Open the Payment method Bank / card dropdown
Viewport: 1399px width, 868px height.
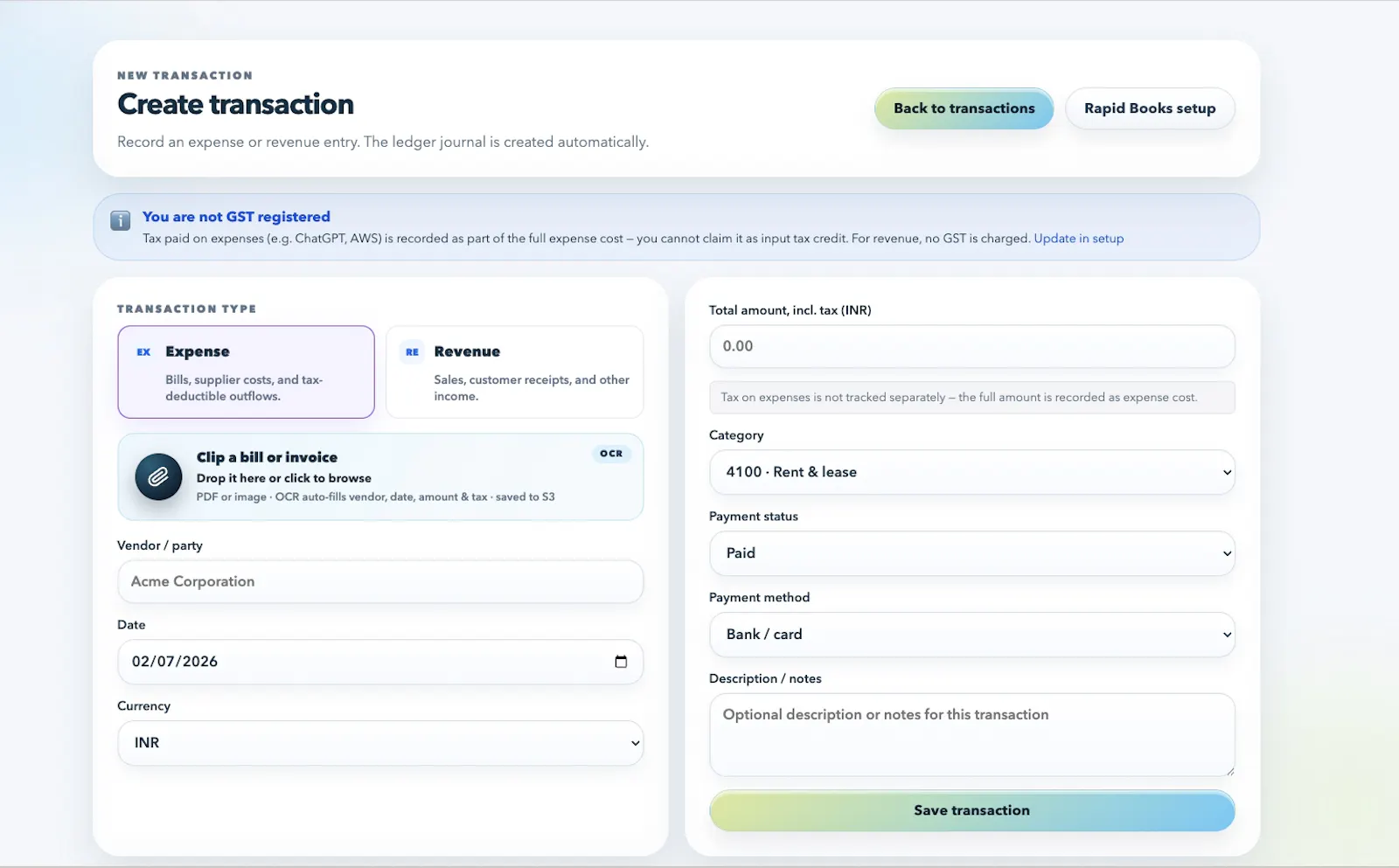[x=972, y=635]
